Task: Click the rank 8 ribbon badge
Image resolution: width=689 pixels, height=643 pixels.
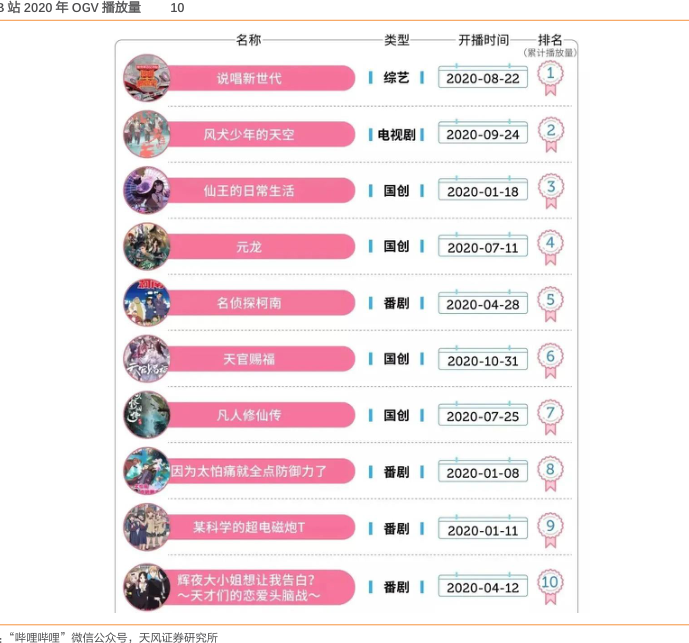Action: tap(550, 473)
